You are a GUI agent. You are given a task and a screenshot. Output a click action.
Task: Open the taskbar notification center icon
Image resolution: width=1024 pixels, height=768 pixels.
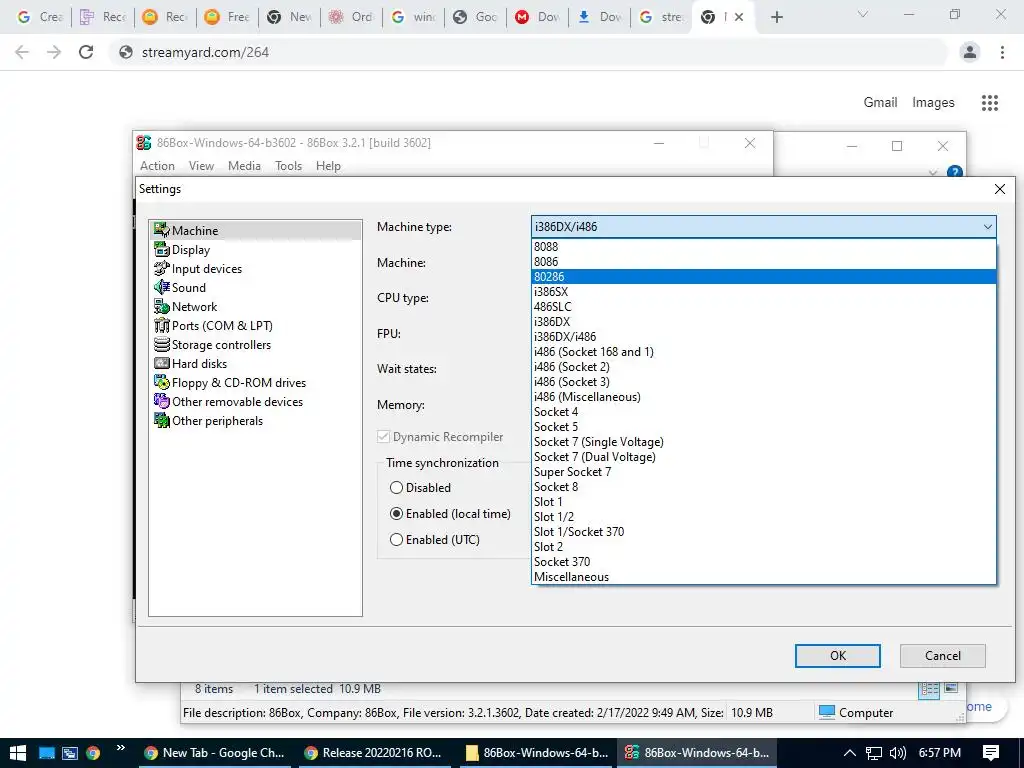(x=991, y=753)
